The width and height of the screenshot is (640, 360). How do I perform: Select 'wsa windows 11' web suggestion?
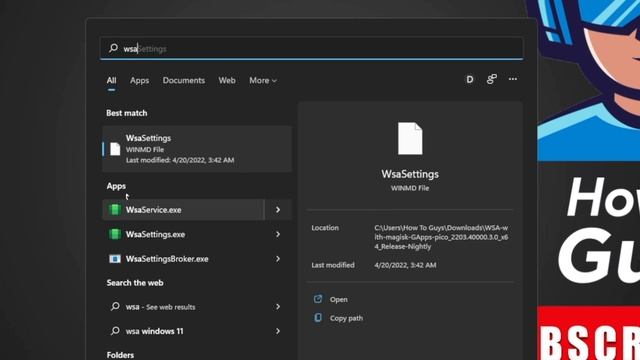coord(183,331)
